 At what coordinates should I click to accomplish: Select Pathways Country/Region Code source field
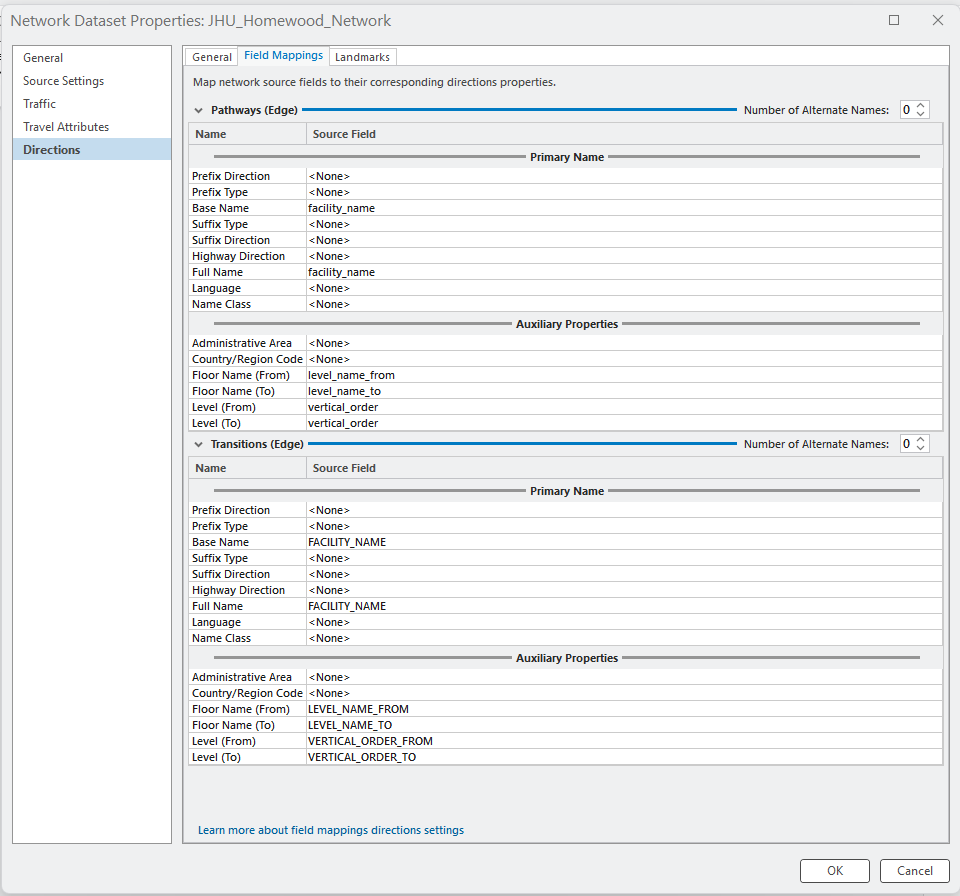[x=624, y=359]
